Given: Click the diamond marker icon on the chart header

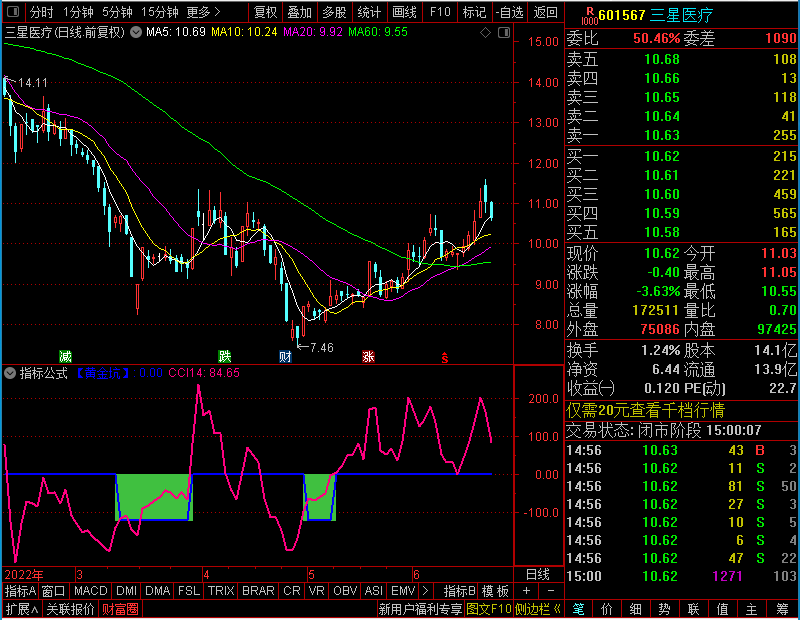Looking at the screenshot, I should pos(485,33).
